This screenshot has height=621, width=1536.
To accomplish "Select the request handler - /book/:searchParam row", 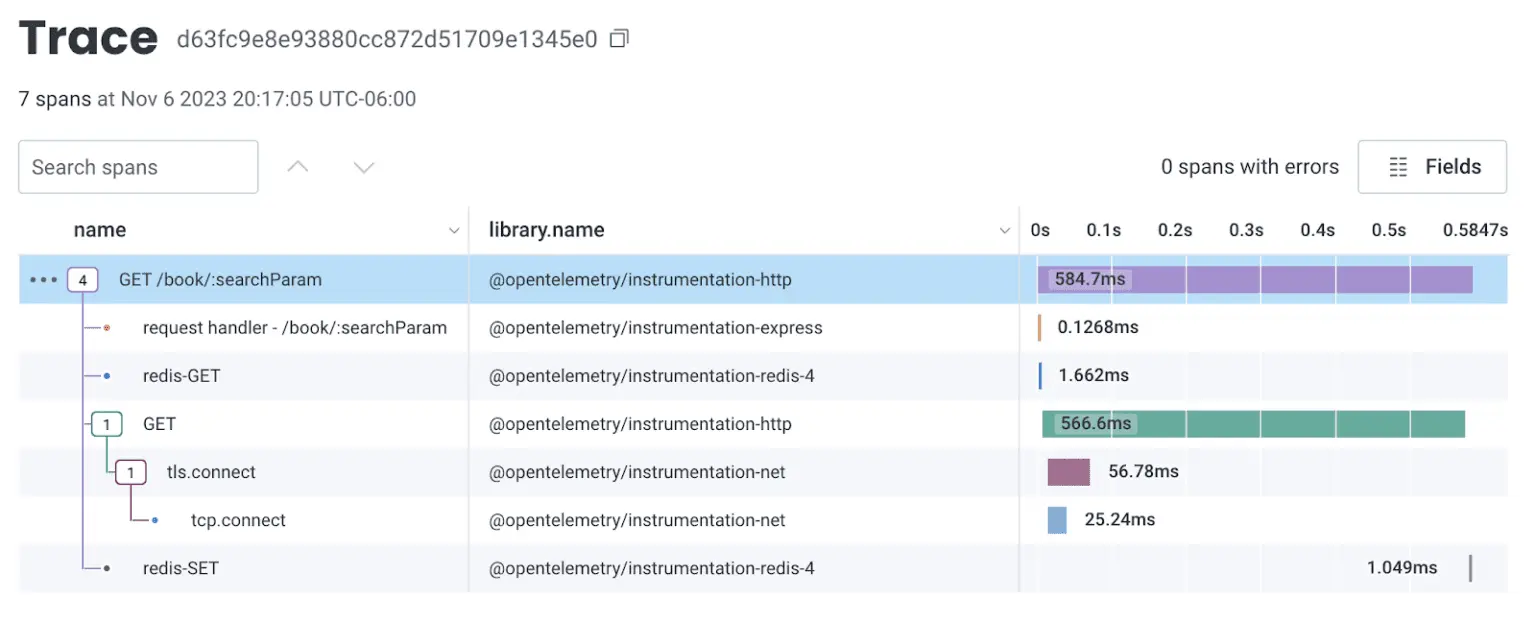I will pos(295,328).
